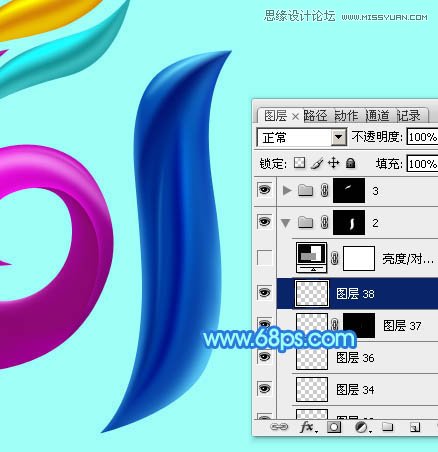Select the mask thumbnail of group 2
438x452 pixels.
pyautogui.click(x=349, y=222)
